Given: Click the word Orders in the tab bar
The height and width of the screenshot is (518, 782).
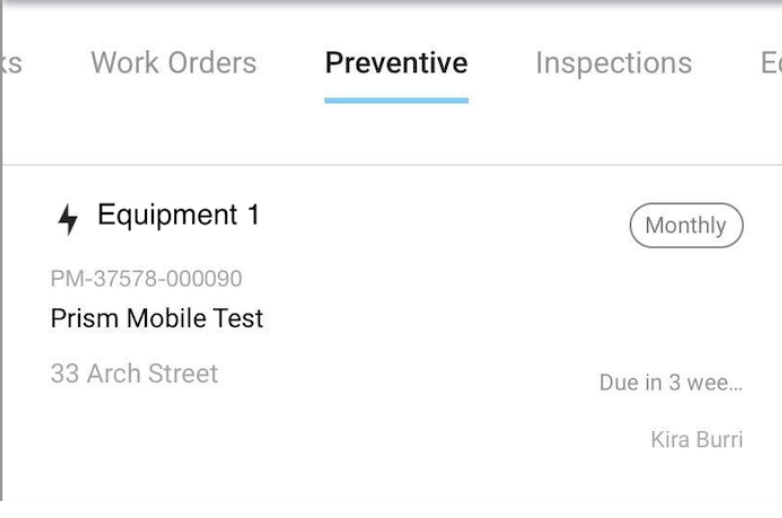Looking at the screenshot, I should click(x=211, y=63).
